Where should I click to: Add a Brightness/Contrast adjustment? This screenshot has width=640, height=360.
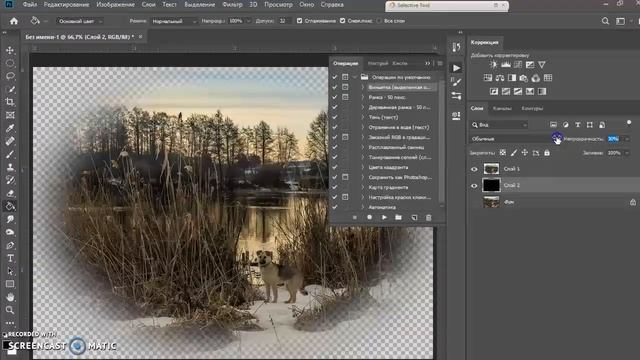coord(493,64)
